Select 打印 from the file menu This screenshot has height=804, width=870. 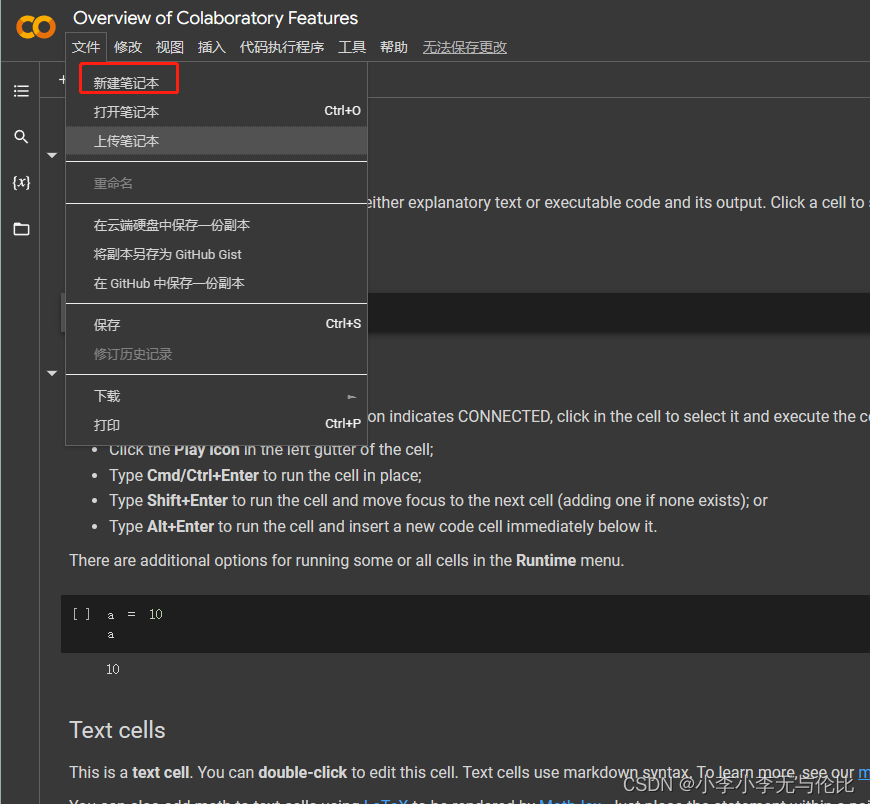[216, 425]
